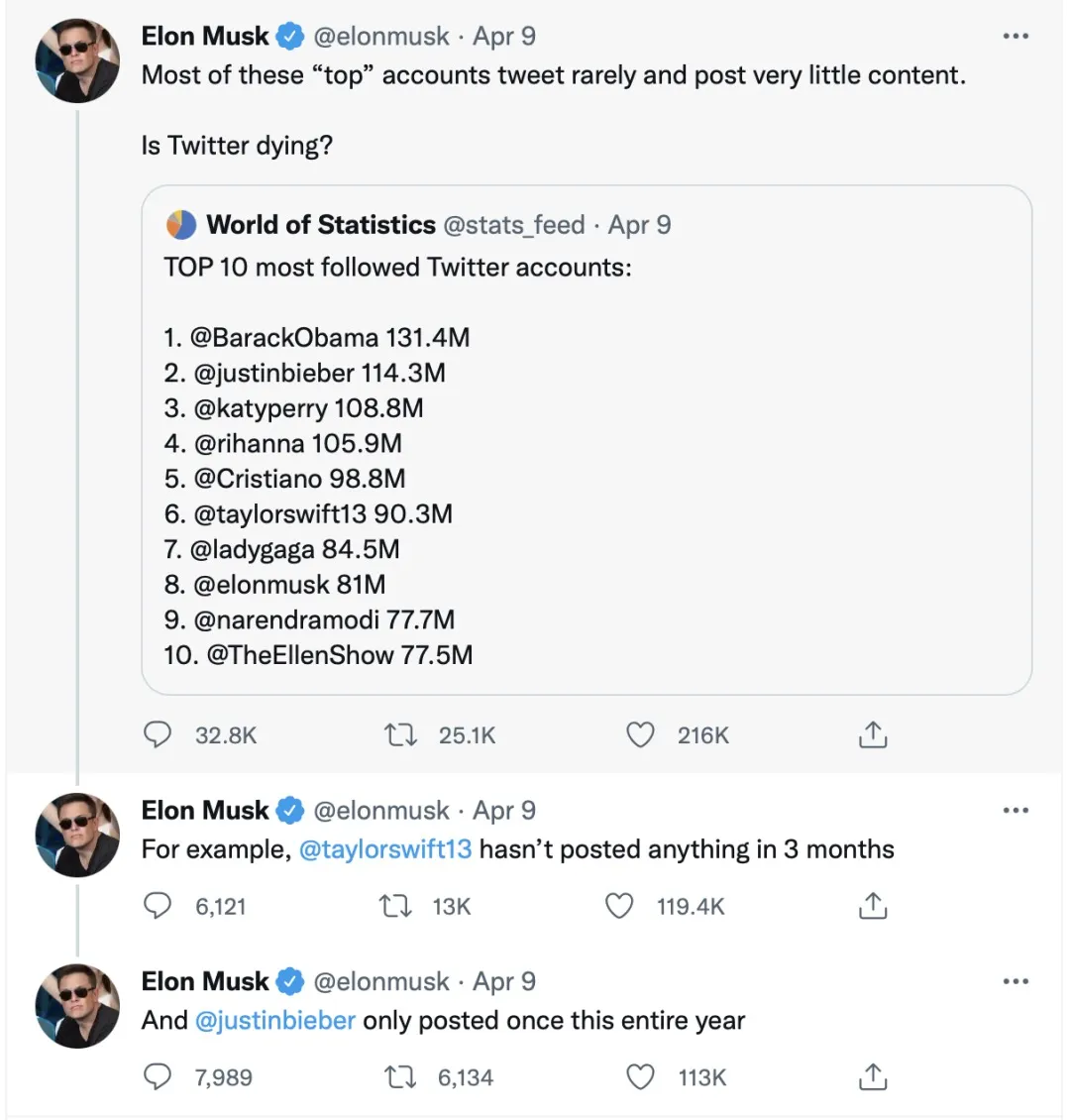This screenshot has width=1070, height=1120.
Task: Share the justinbieber tweet
Action: (872, 1076)
